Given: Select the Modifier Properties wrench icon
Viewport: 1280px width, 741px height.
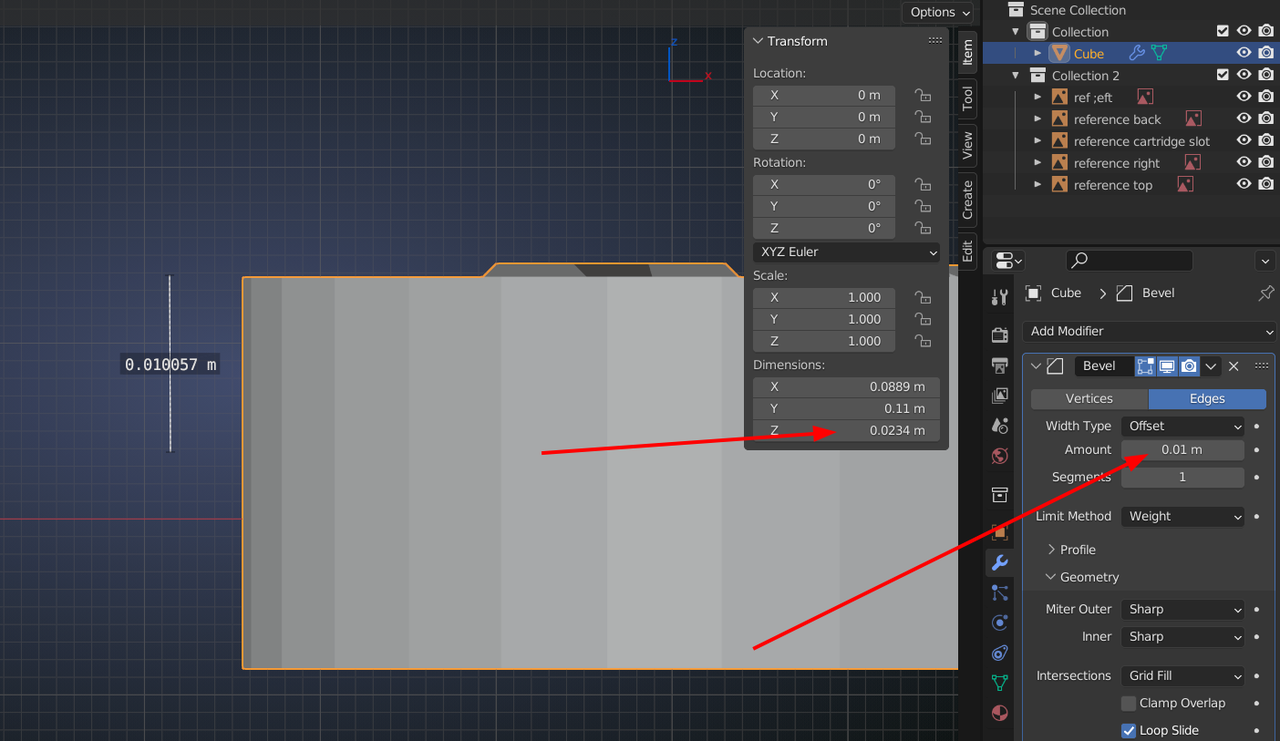Looking at the screenshot, I should pyautogui.click(x=999, y=563).
